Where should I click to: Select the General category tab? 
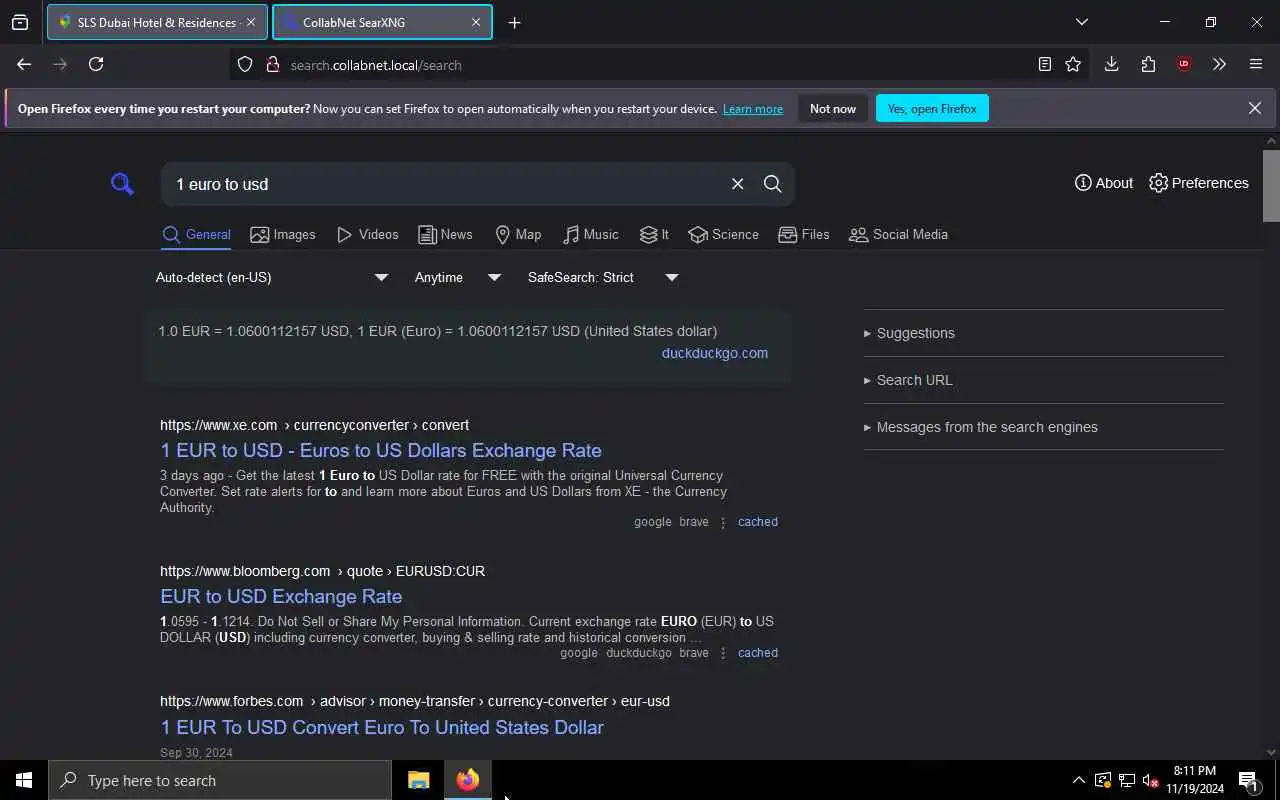[x=197, y=234]
